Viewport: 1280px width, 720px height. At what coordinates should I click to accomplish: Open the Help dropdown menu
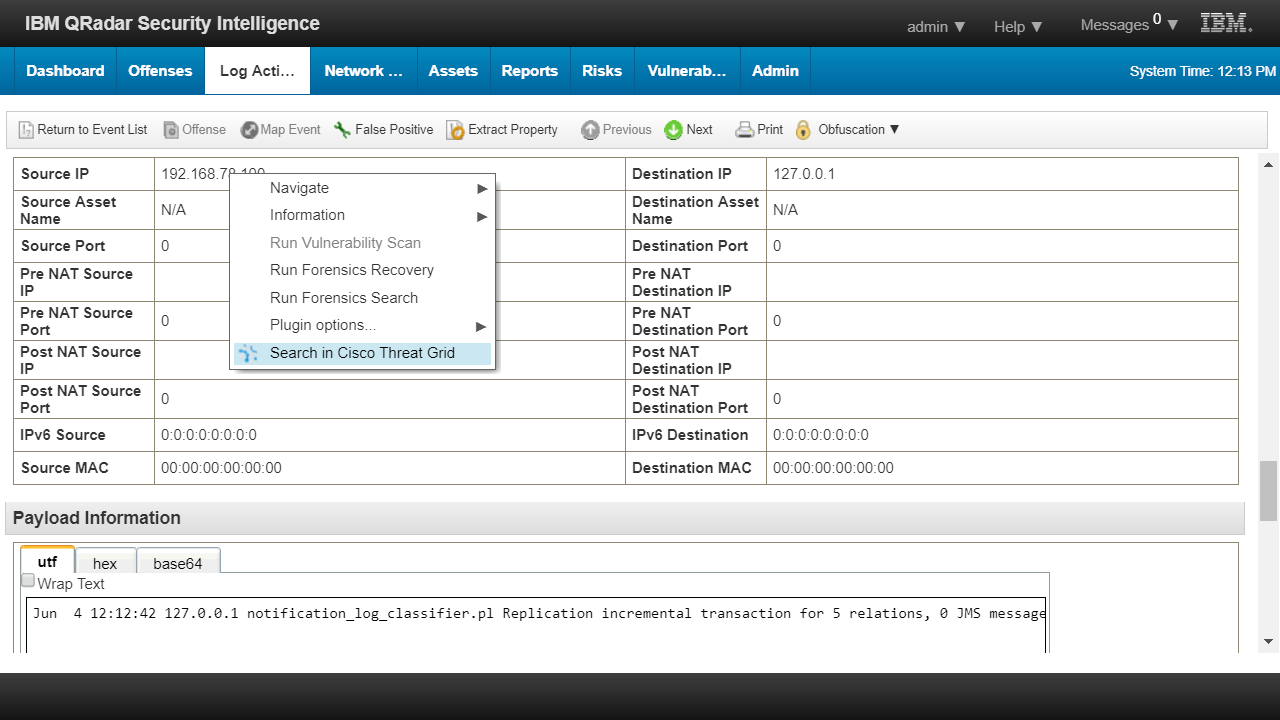(1018, 27)
